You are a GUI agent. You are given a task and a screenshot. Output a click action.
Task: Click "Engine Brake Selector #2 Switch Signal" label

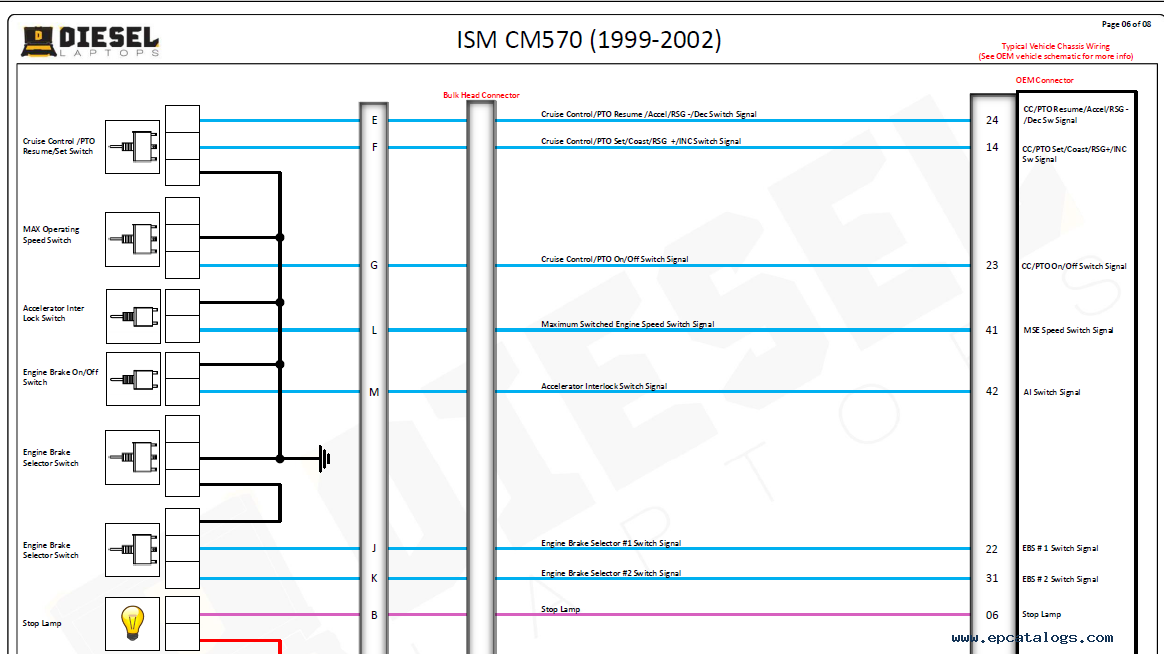611,573
